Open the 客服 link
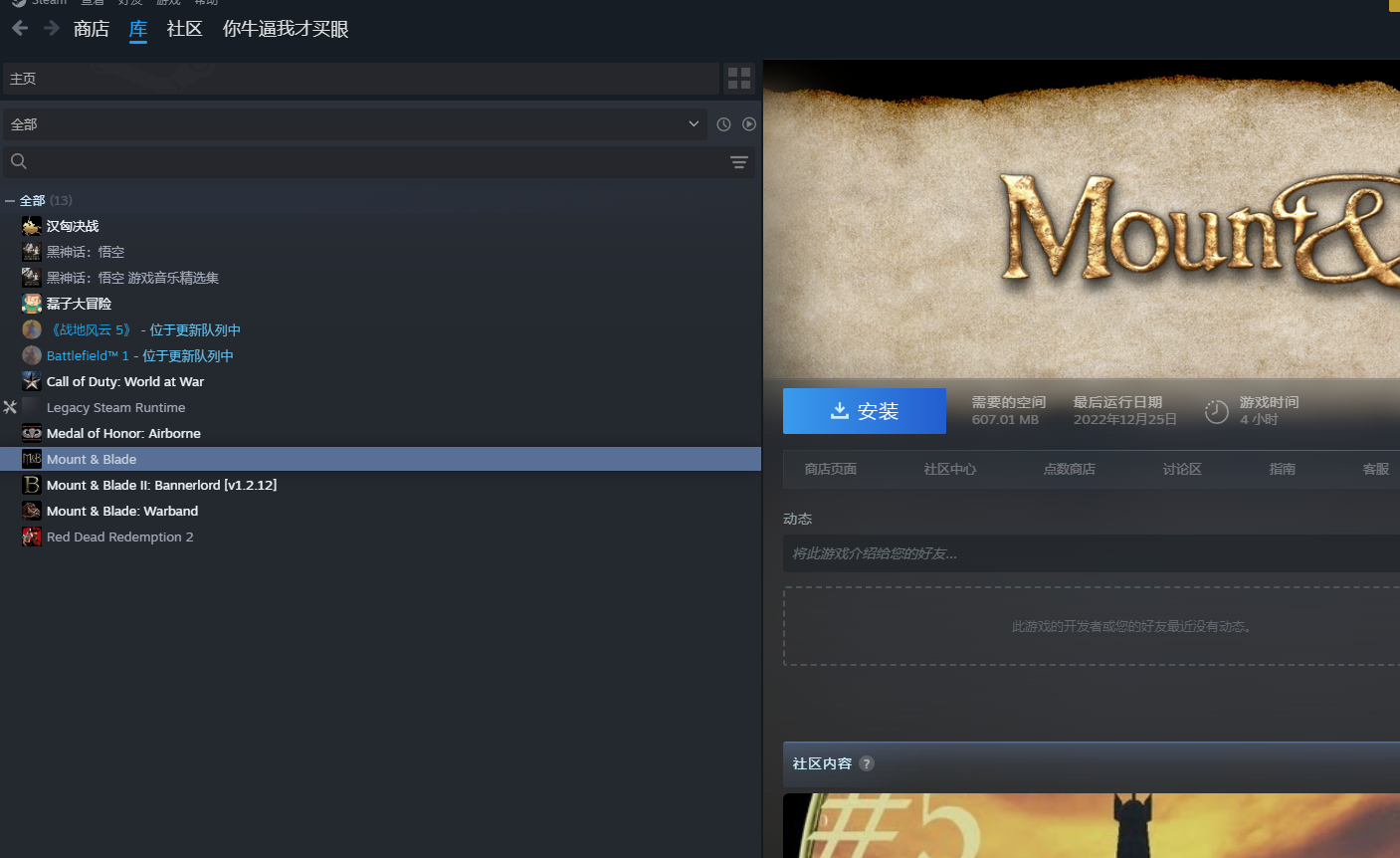This screenshot has height=858, width=1400. (1376, 469)
